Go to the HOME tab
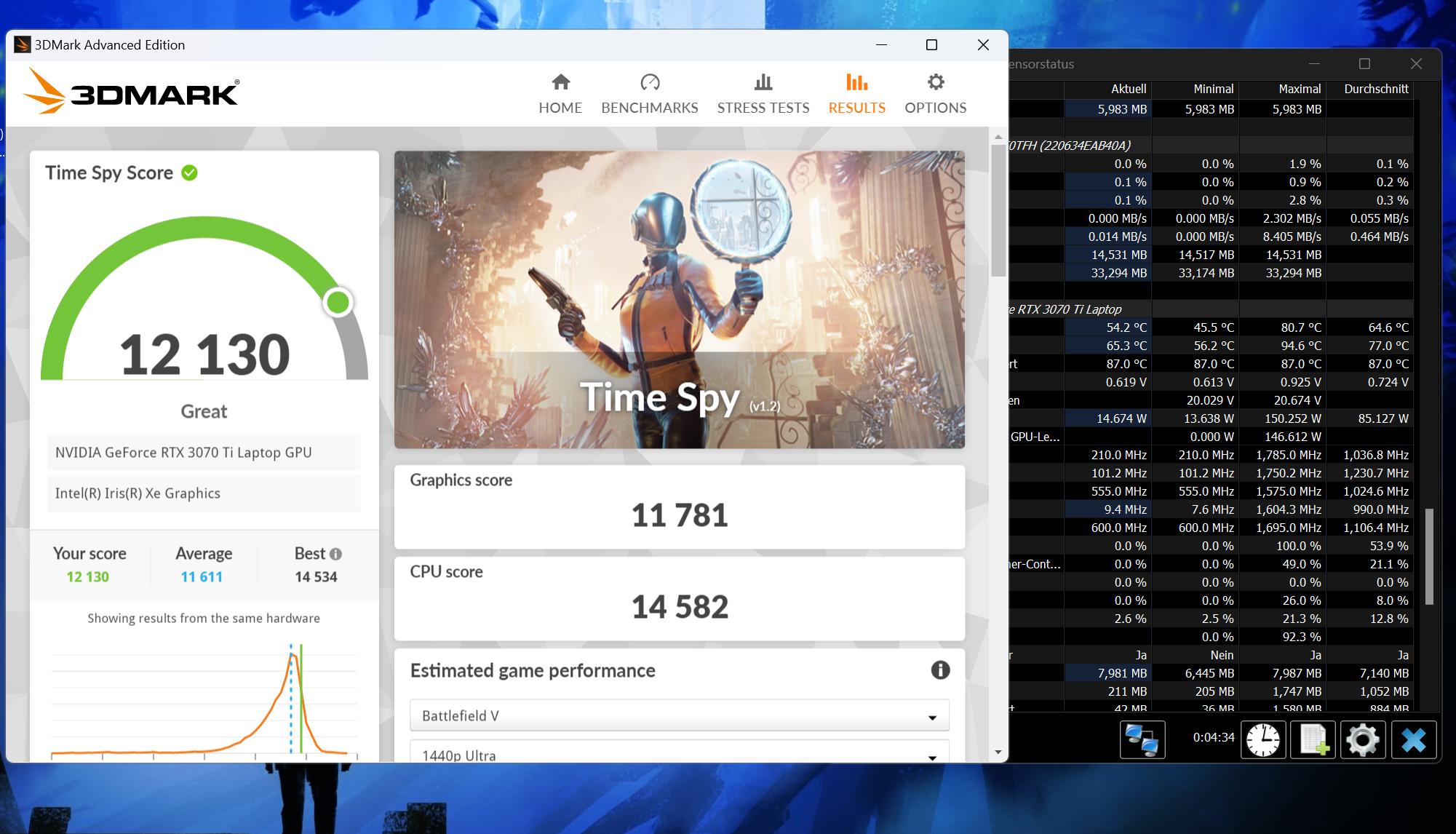Viewport: 1456px width, 834px height. 560,94
